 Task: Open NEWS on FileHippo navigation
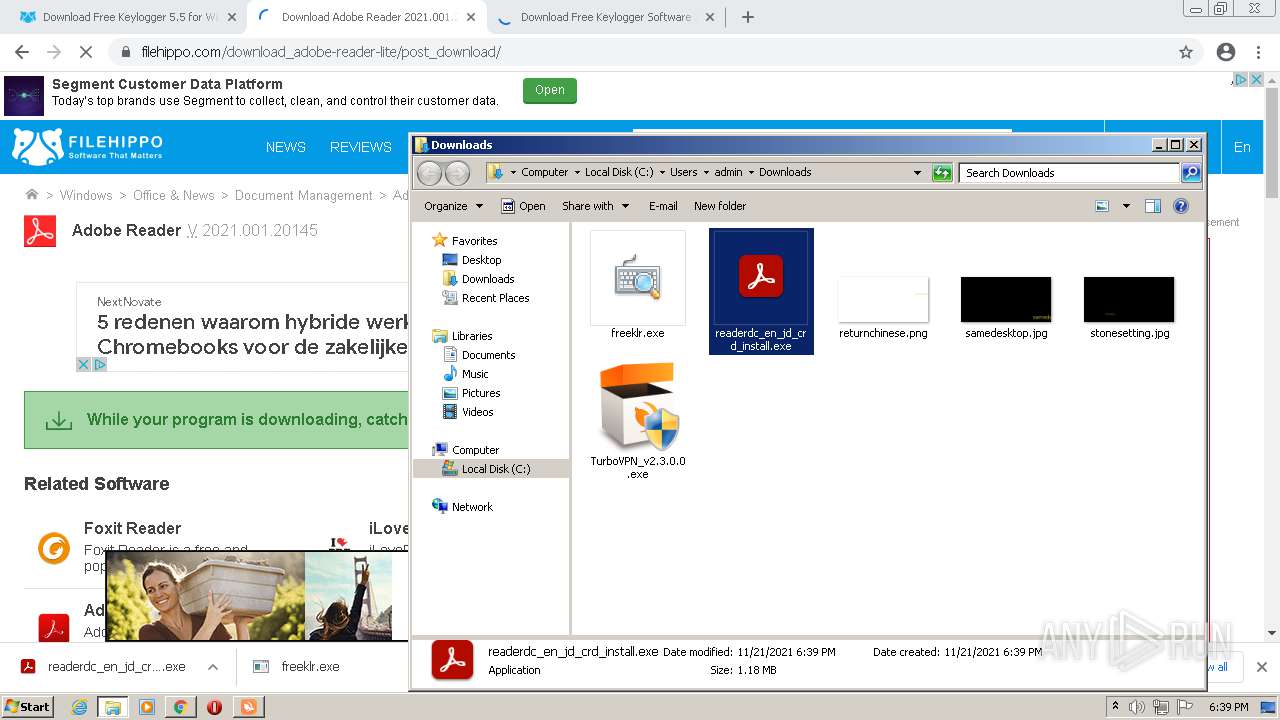286,147
